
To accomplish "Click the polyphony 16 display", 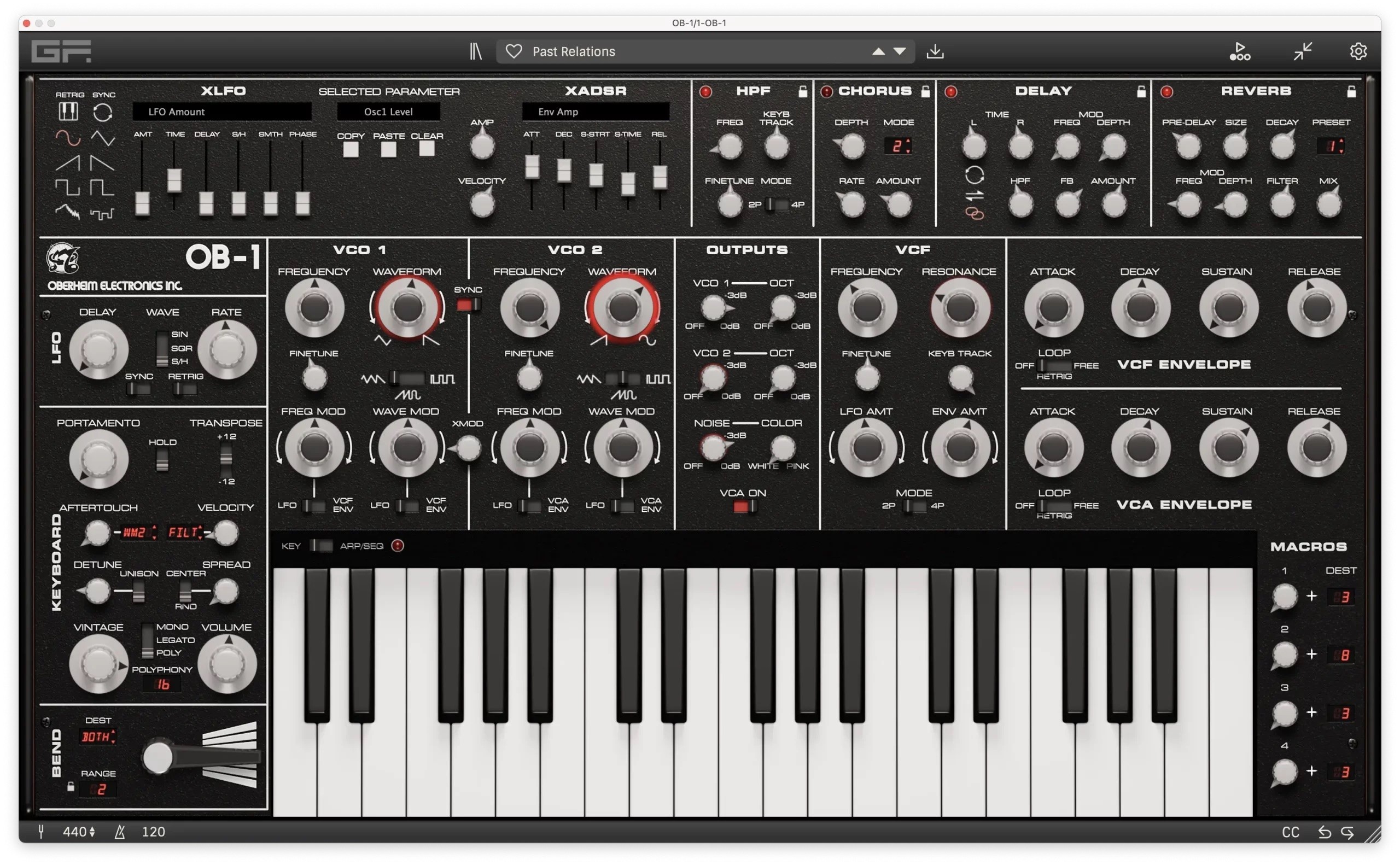I will point(163,684).
